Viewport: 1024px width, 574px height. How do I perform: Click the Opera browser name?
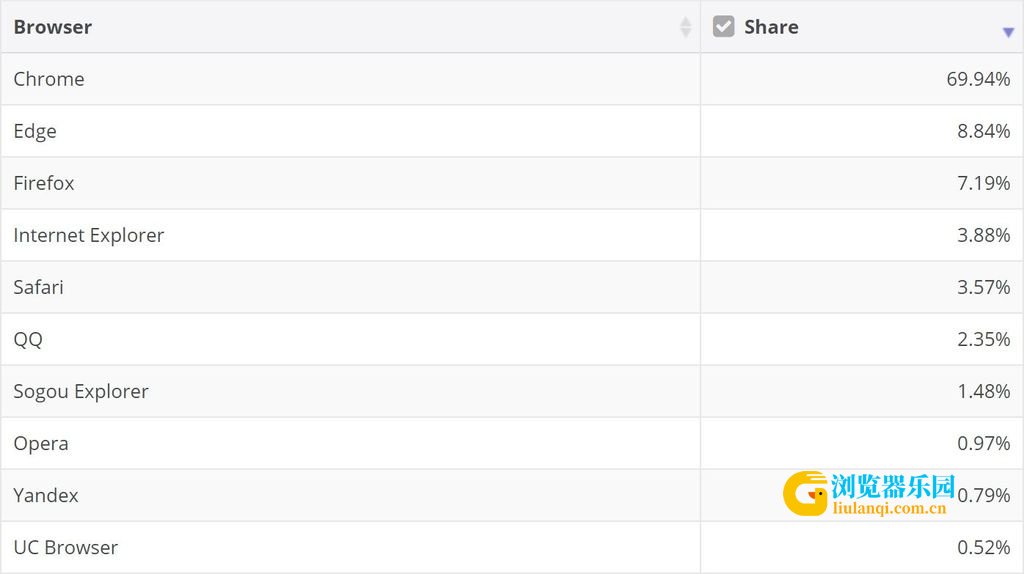(x=41, y=443)
